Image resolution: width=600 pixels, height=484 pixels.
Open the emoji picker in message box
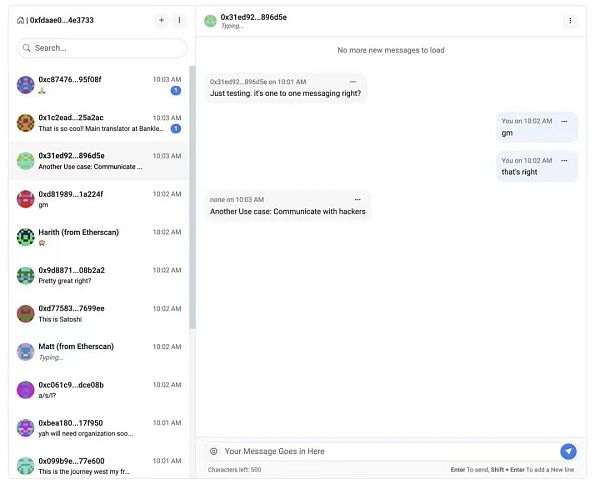[213, 451]
